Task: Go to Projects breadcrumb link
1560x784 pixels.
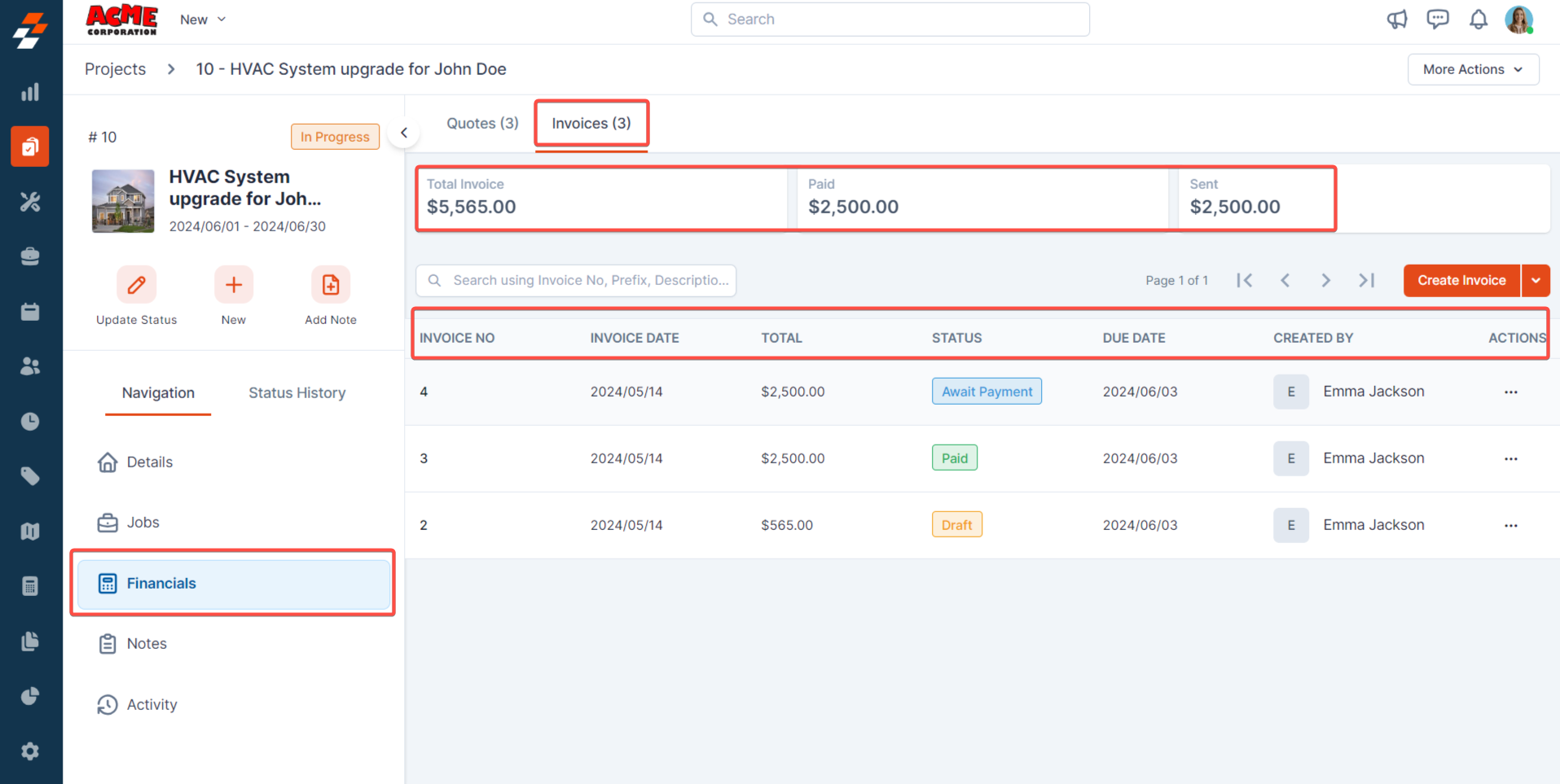Action: click(115, 69)
